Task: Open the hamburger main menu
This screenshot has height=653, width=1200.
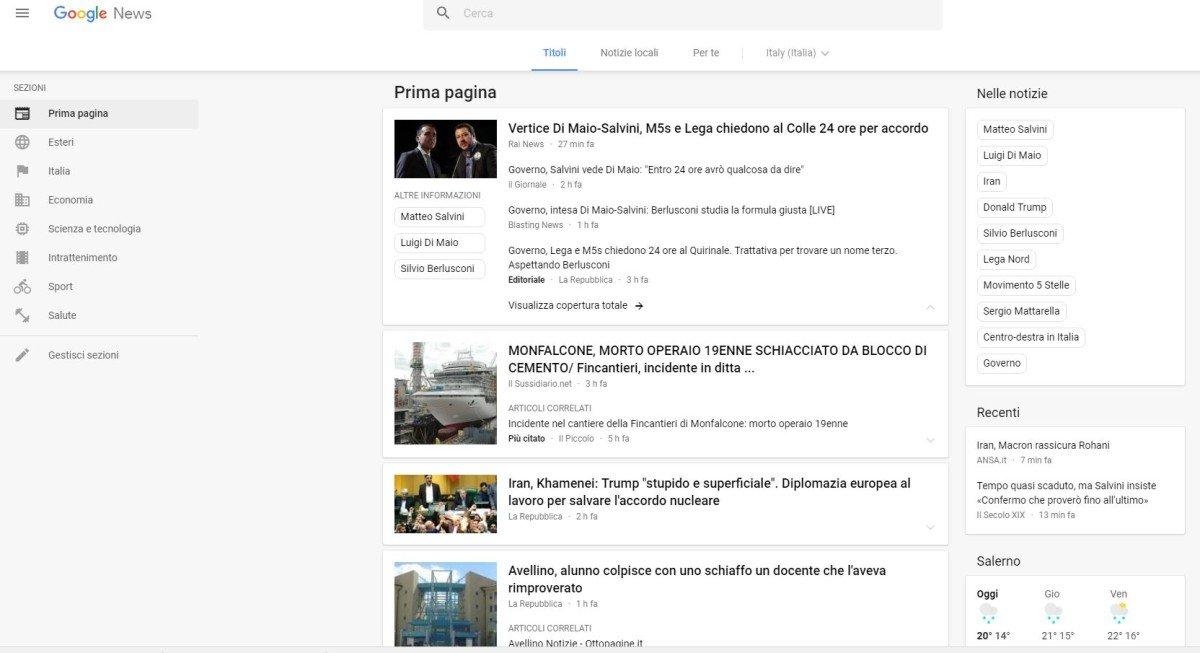Action: click(22, 13)
